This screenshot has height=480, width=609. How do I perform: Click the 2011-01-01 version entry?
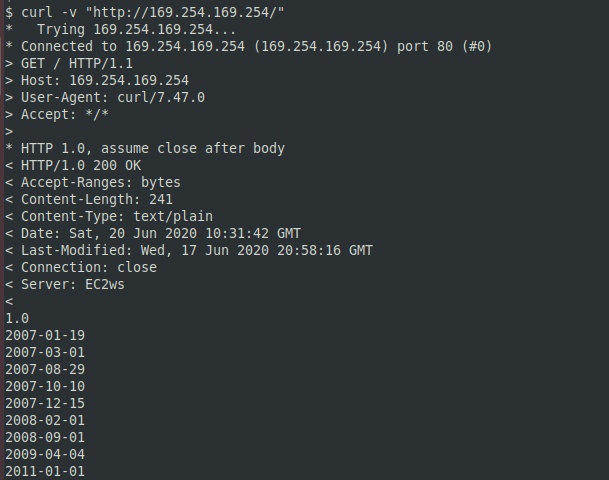click(x=45, y=471)
